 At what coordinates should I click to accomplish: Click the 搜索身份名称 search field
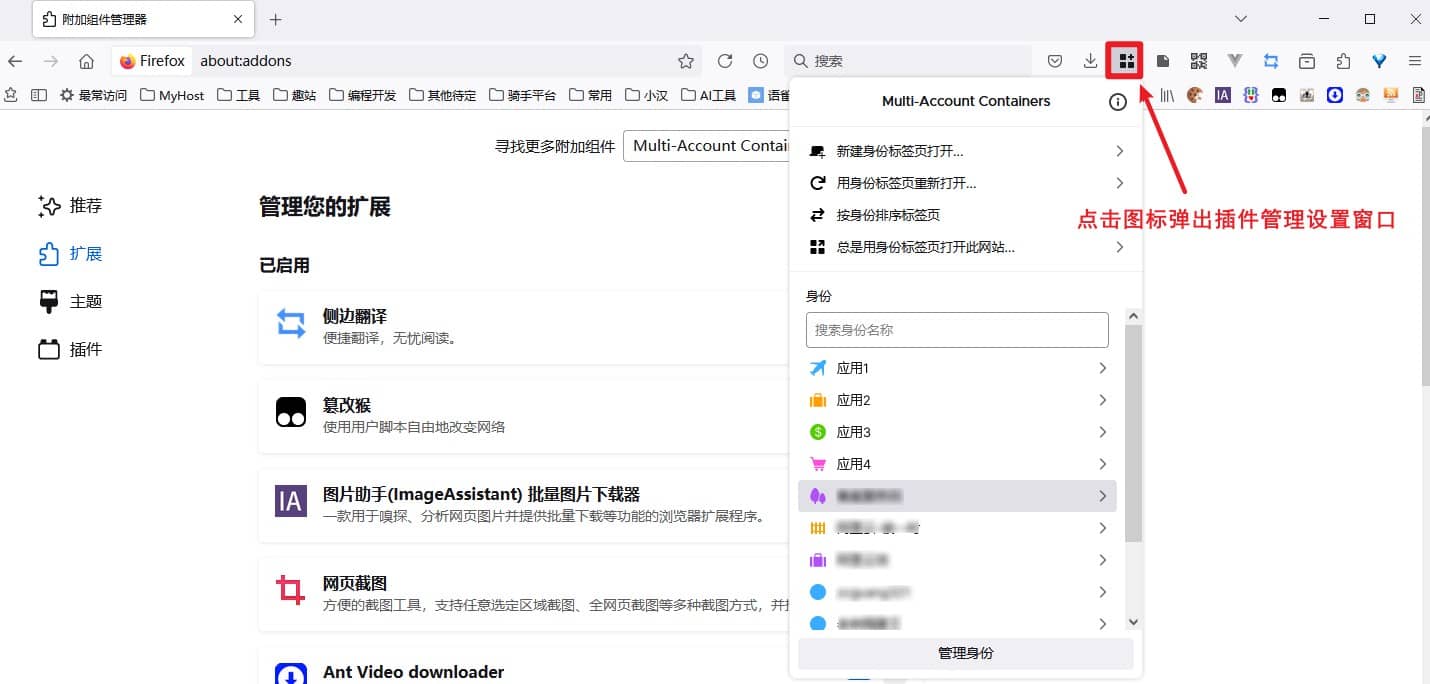point(957,330)
